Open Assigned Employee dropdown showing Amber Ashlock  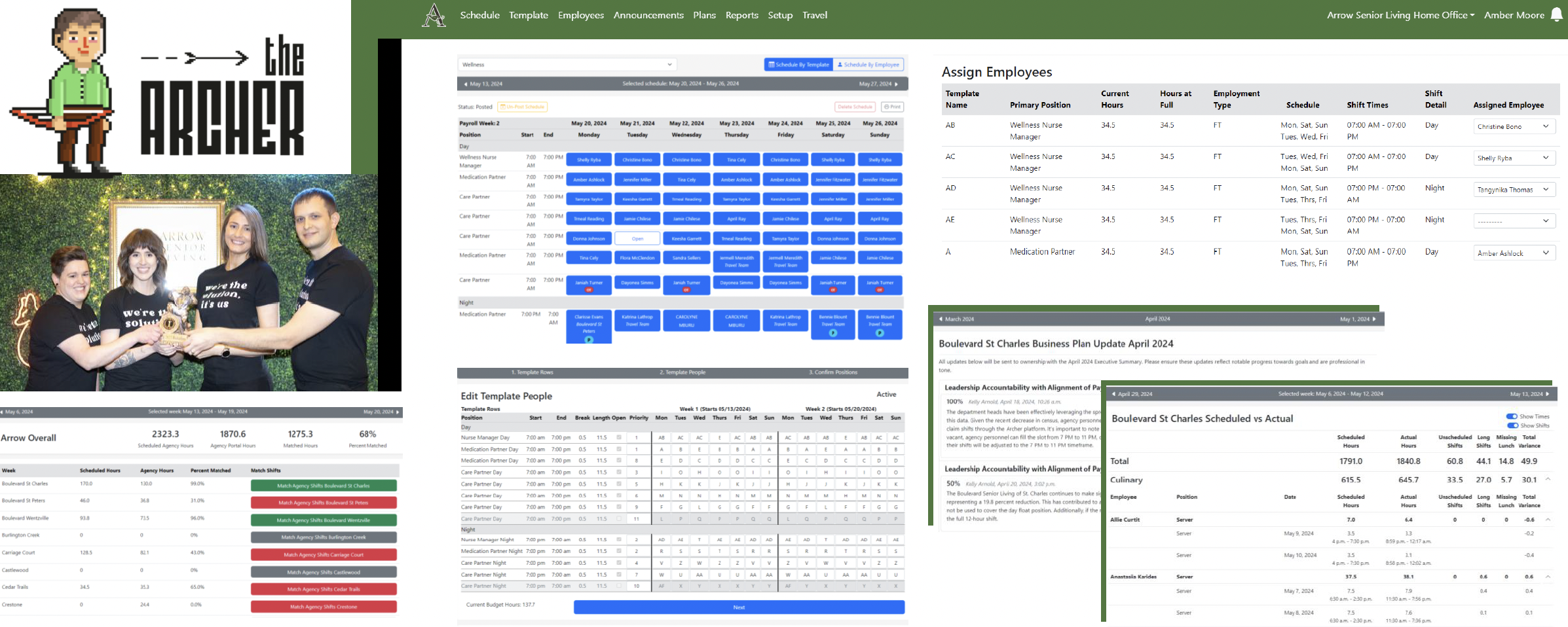tap(1514, 253)
